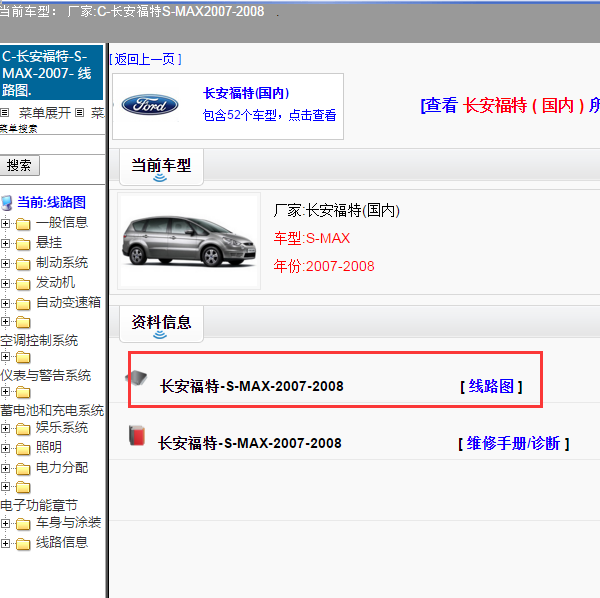Click 包含52个车型，点击查看 link
600x598 pixels.
coord(269,115)
